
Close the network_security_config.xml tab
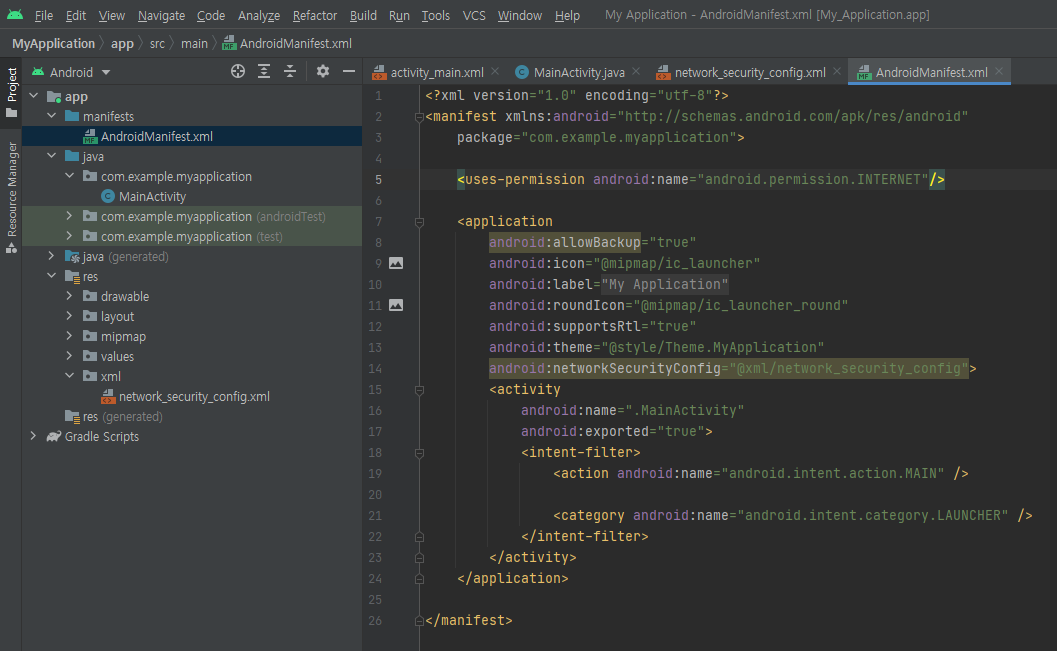[x=837, y=71]
